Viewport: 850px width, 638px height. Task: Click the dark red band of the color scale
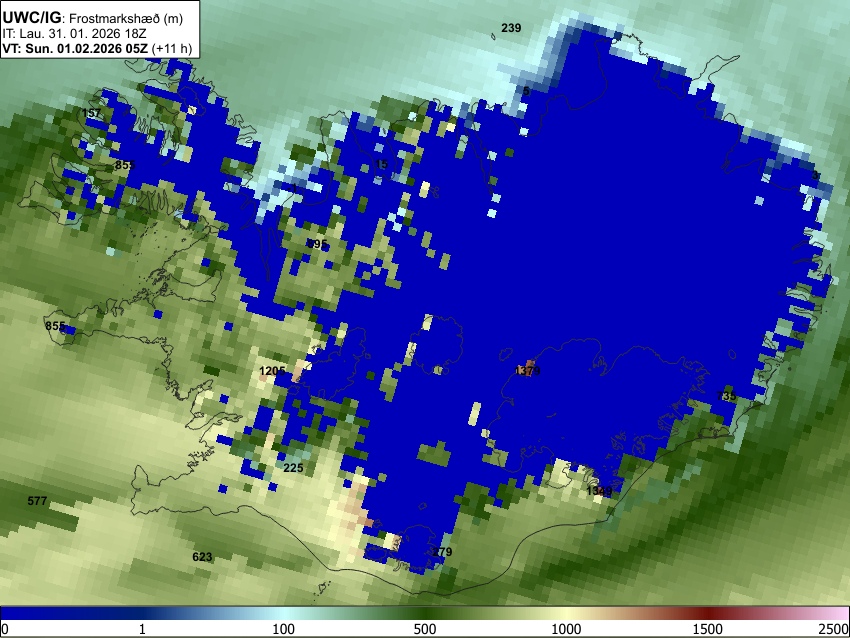(x=707, y=613)
